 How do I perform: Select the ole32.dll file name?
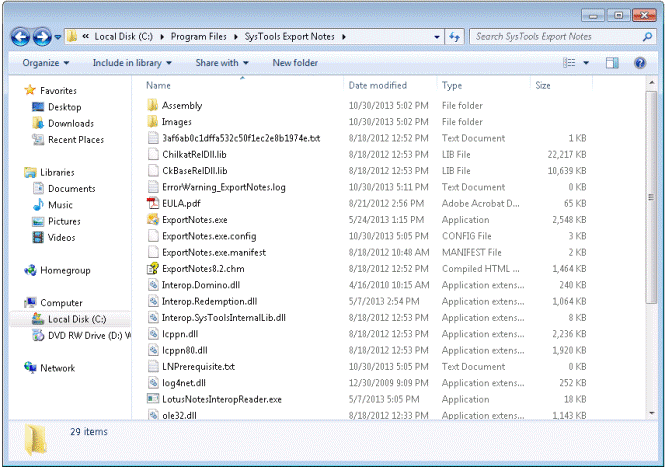click(x=179, y=415)
